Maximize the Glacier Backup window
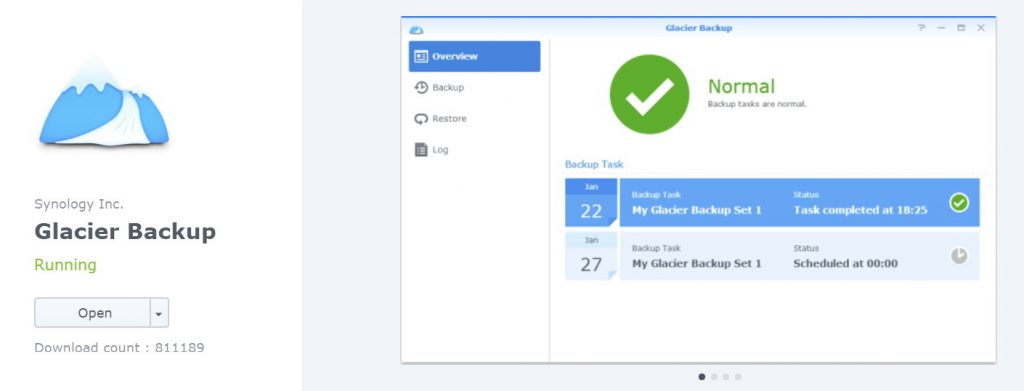 coord(961,27)
